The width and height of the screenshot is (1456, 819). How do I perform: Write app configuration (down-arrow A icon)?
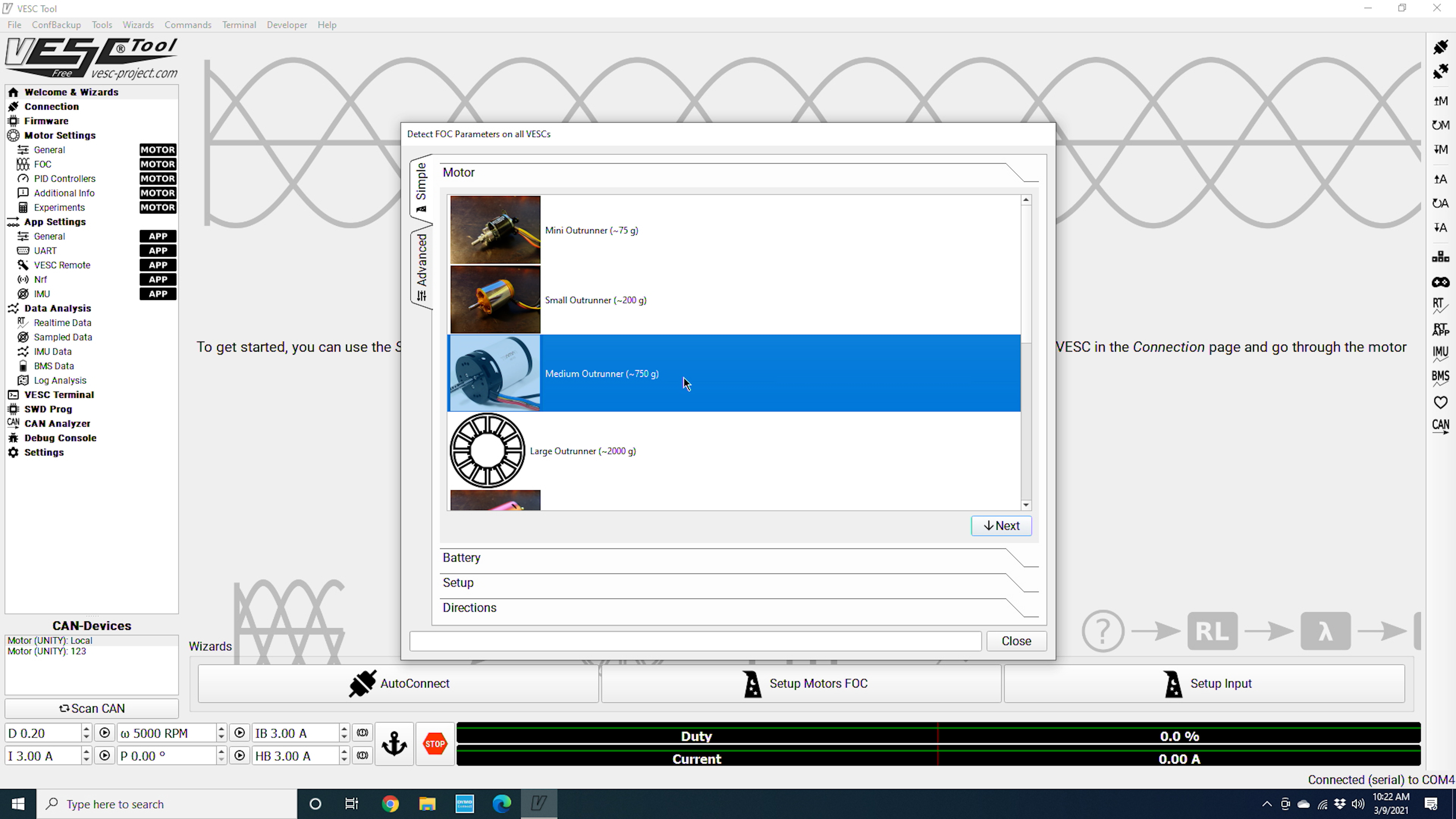click(1440, 228)
